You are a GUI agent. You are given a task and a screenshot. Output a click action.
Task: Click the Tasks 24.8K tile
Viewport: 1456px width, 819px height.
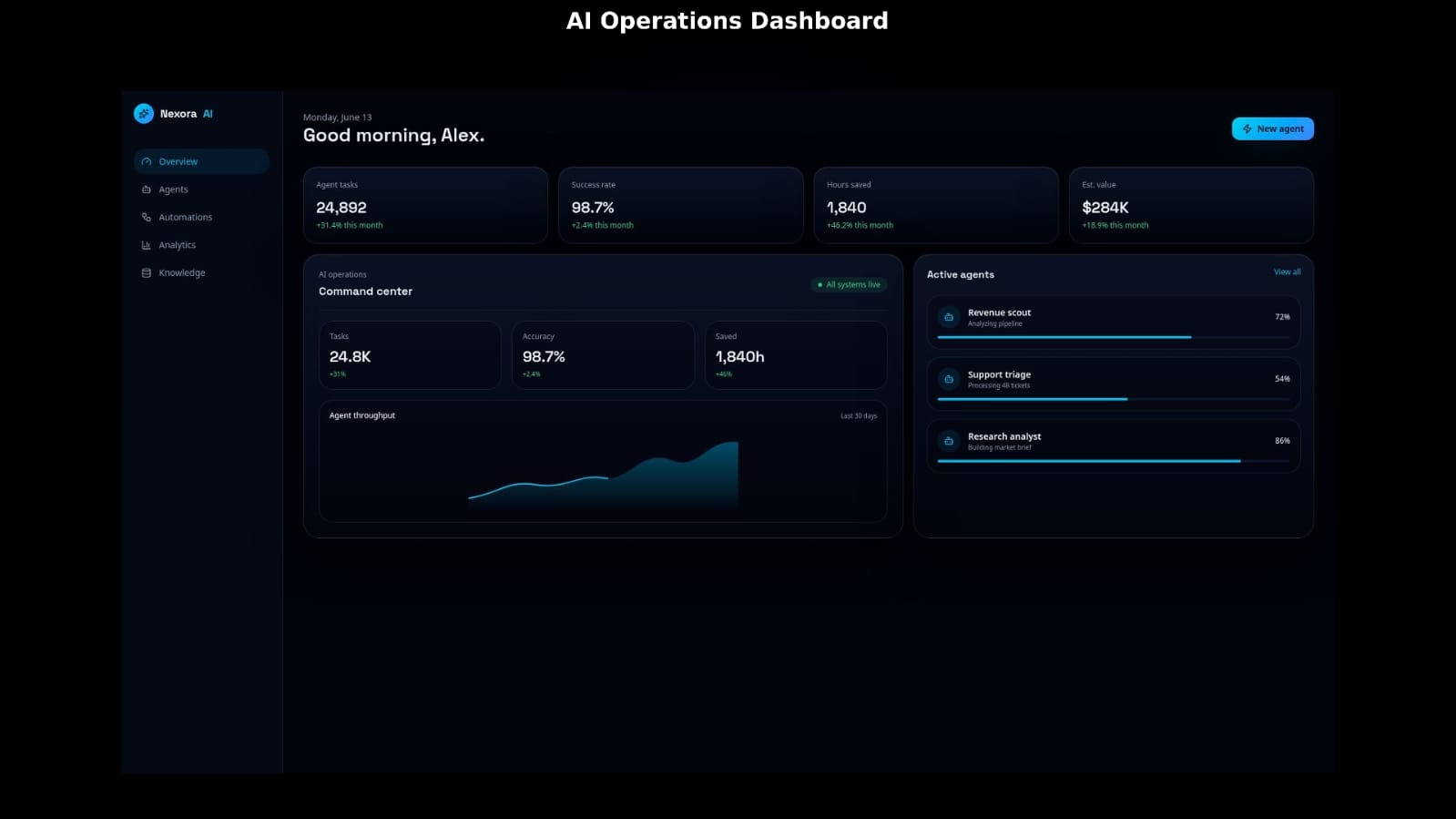410,355
